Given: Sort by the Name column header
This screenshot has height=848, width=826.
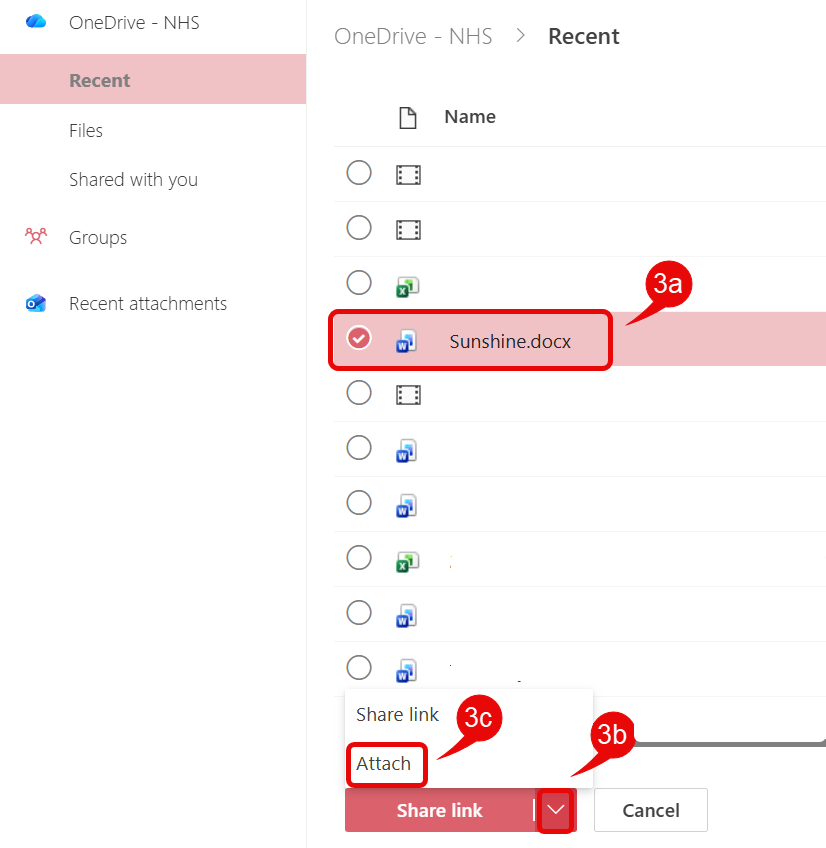Looking at the screenshot, I should coord(470,117).
